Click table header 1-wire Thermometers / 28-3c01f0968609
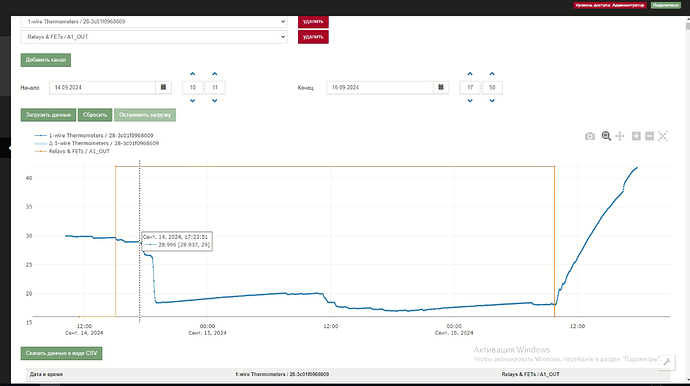This screenshot has width=690, height=386. tap(282, 374)
